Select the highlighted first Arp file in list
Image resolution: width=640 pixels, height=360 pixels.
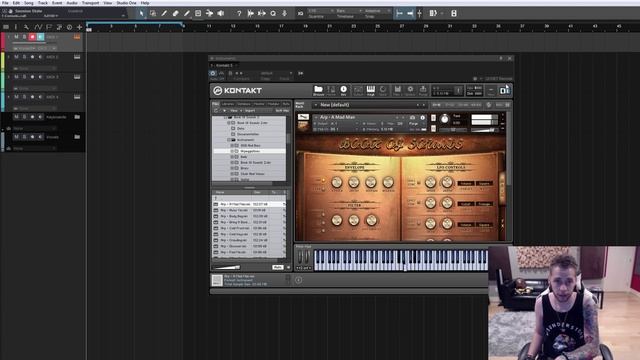[x=249, y=204]
